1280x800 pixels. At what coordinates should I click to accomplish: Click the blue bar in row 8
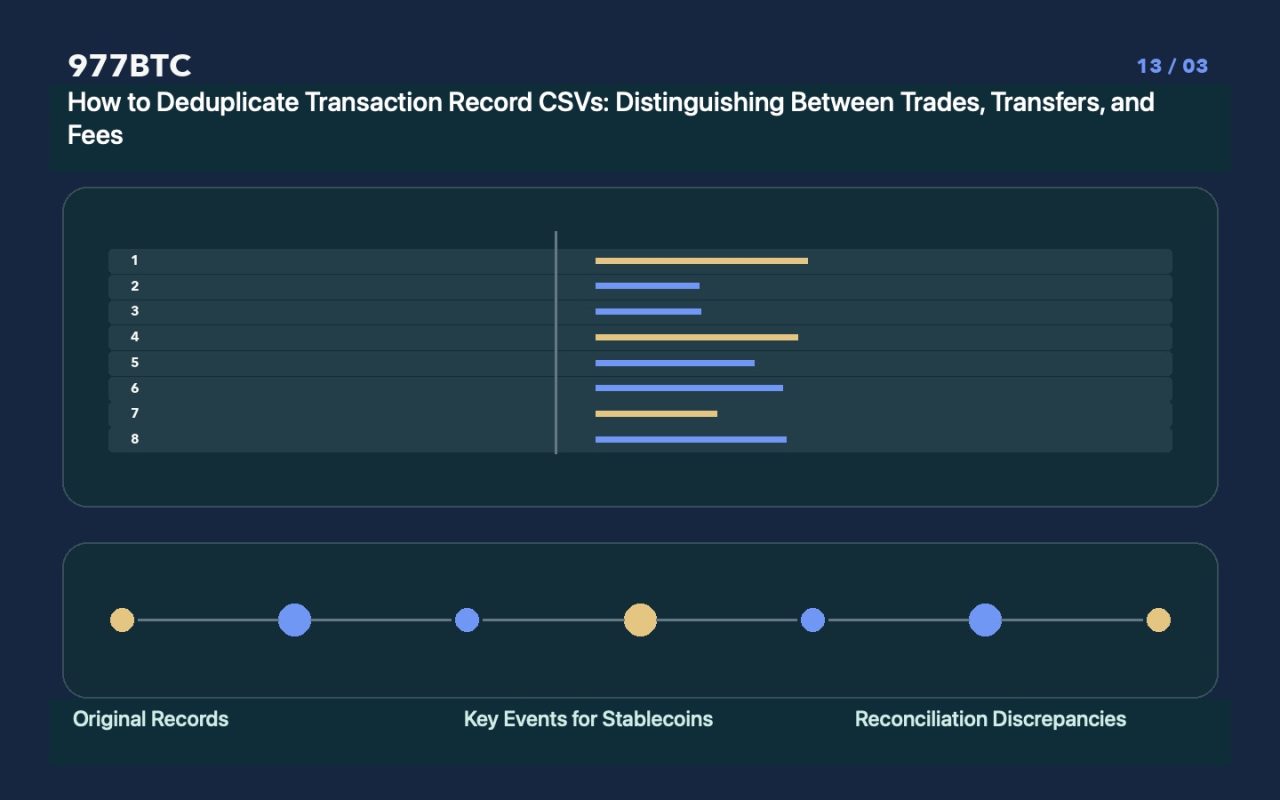point(691,439)
